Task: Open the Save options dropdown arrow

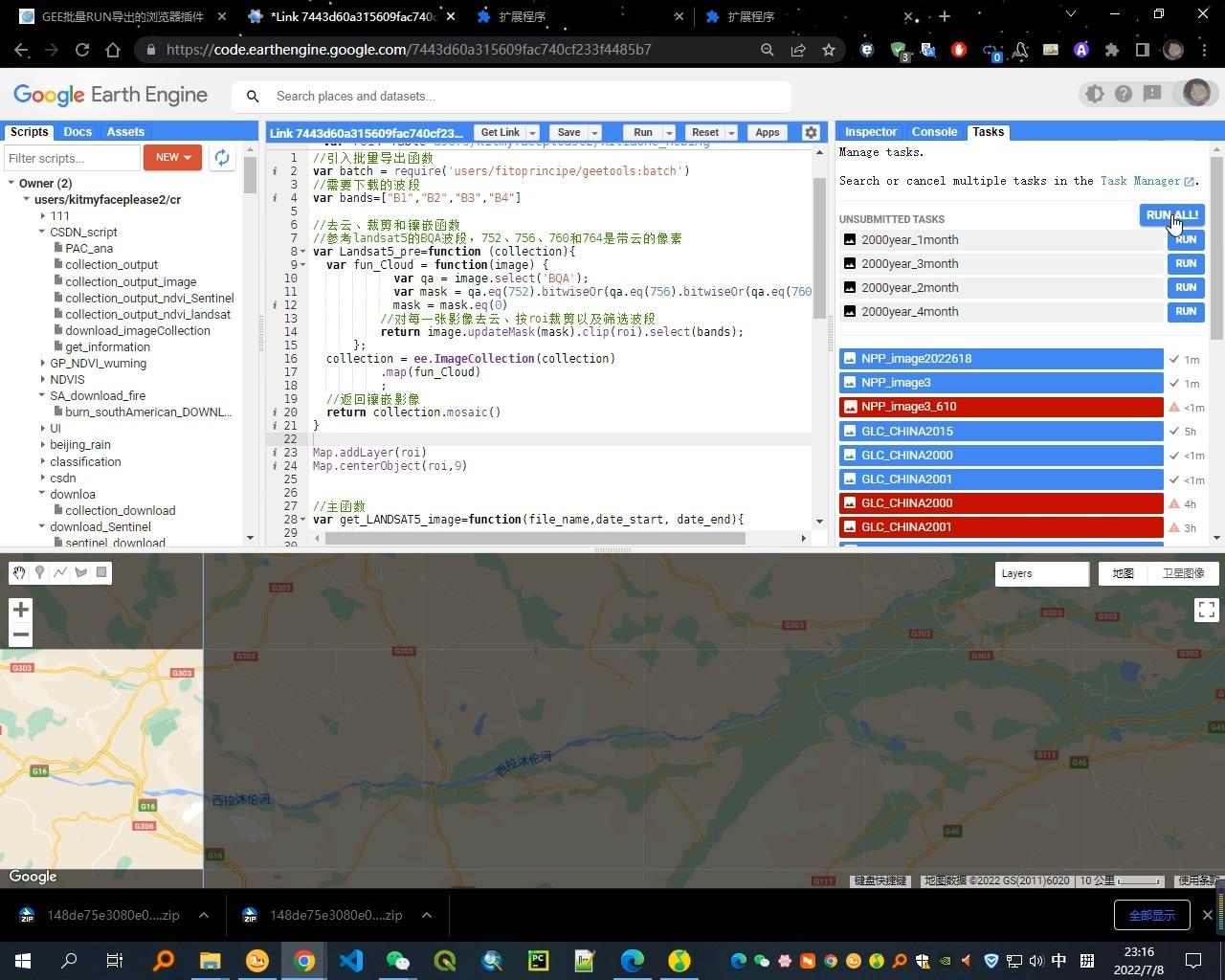Action: click(x=593, y=132)
